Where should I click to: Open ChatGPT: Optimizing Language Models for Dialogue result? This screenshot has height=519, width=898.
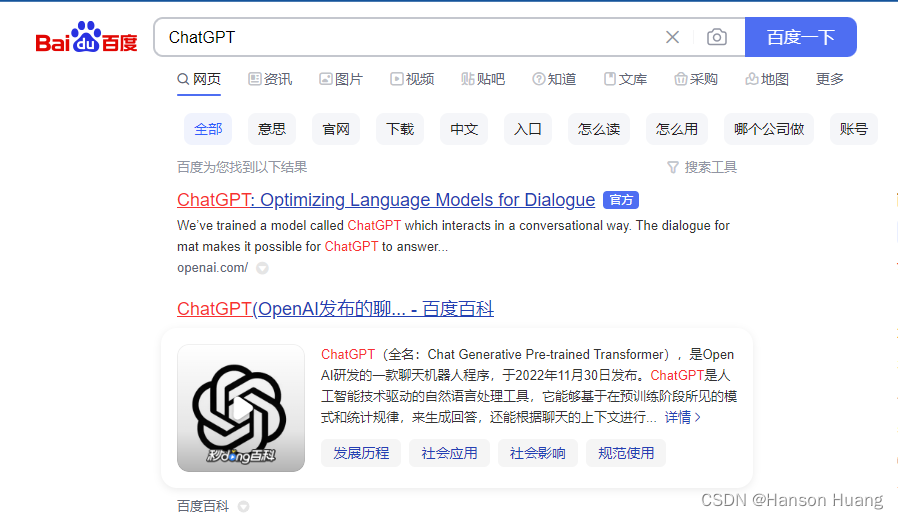coord(386,200)
